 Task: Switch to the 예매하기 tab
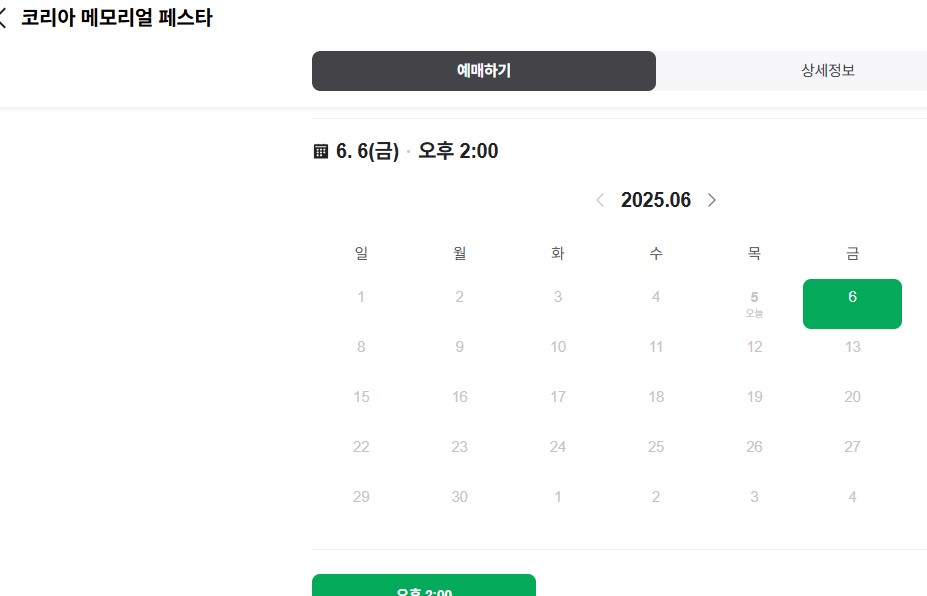tap(484, 71)
